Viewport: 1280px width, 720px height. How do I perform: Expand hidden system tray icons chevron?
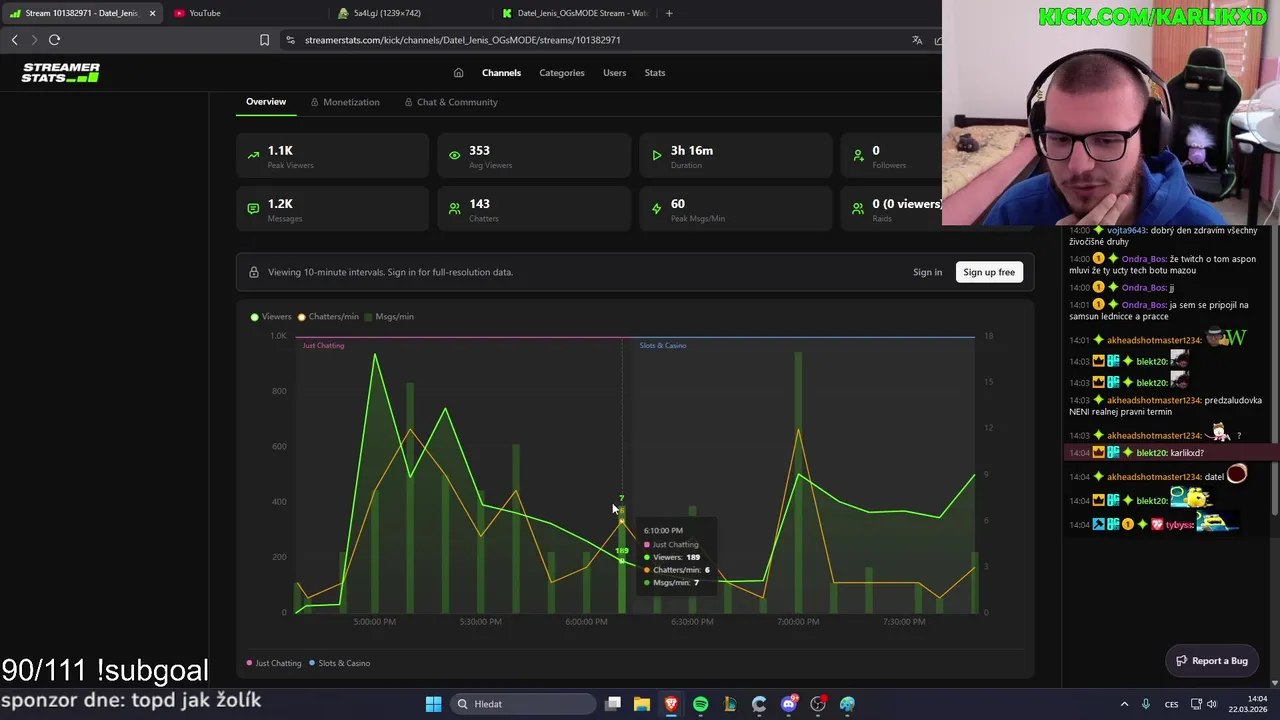(1123, 704)
